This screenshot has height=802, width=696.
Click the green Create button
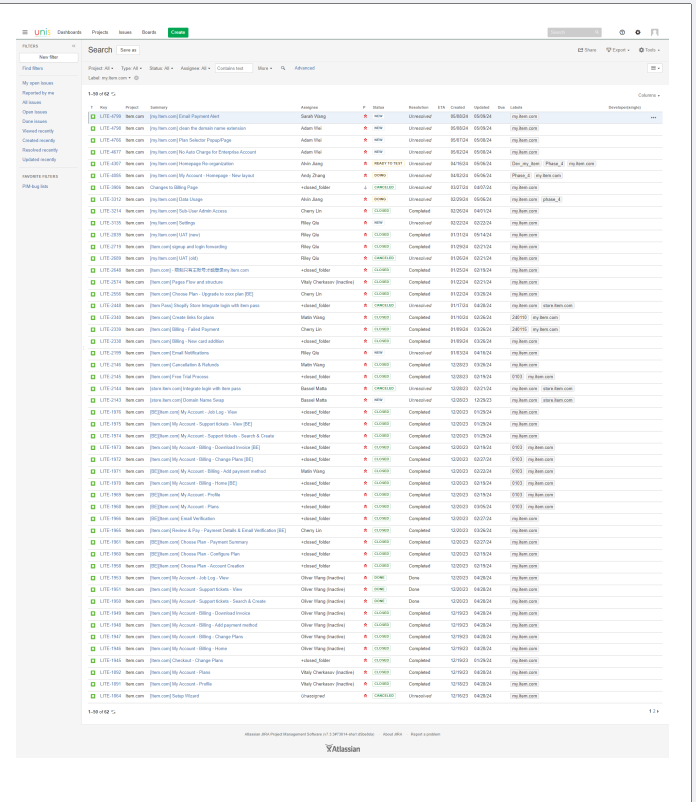point(178,32)
